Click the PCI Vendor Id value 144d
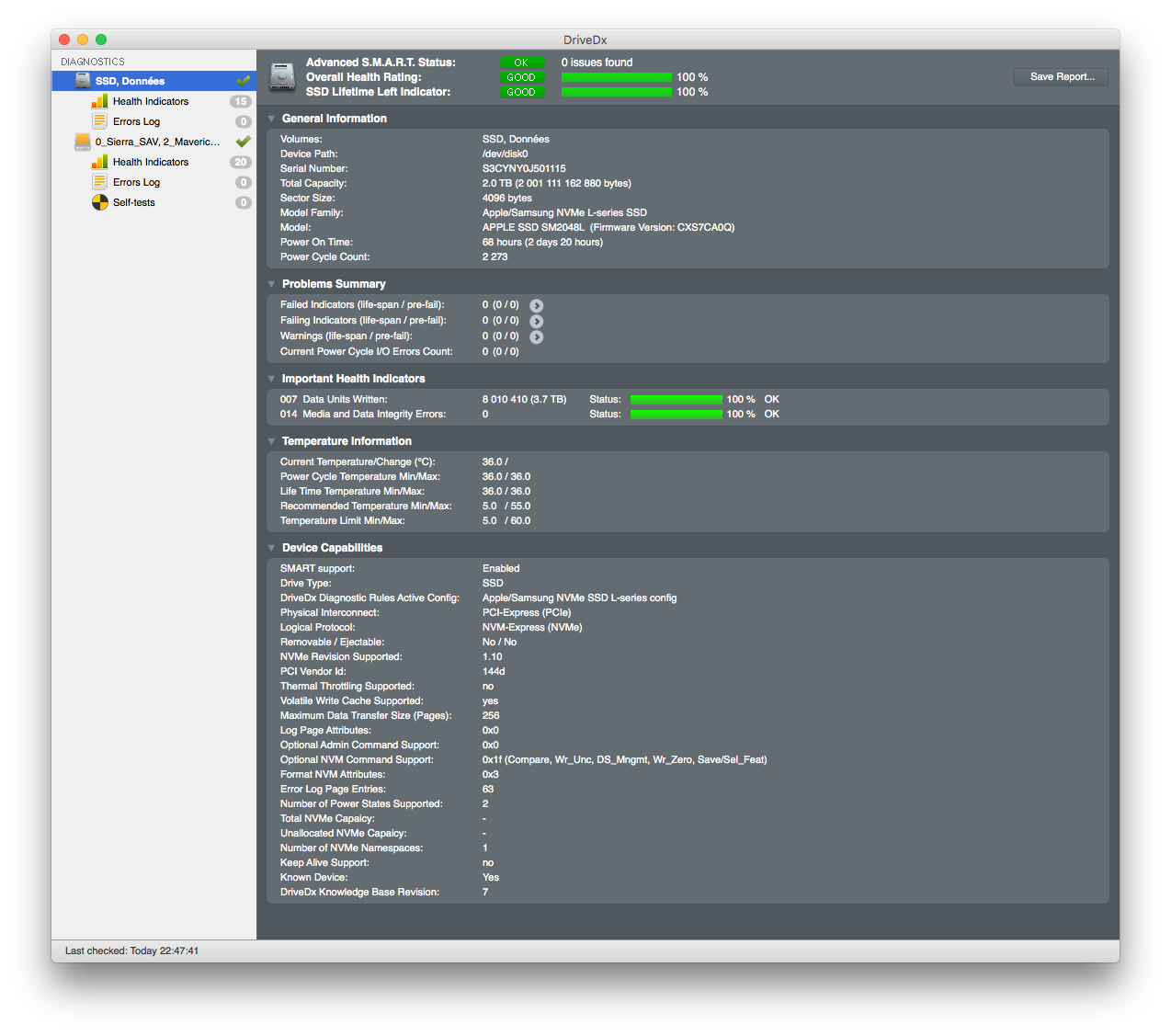The image size is (1171, 1036). click(x=494, y=671)
